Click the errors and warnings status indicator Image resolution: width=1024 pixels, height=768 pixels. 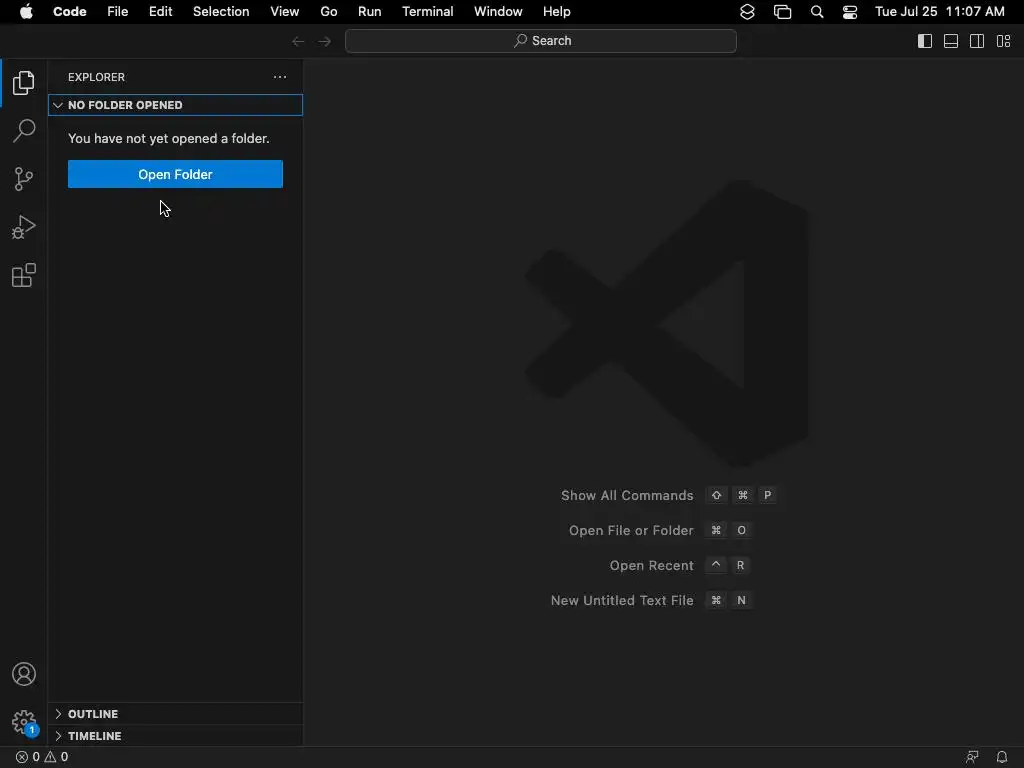coord(42,757)
